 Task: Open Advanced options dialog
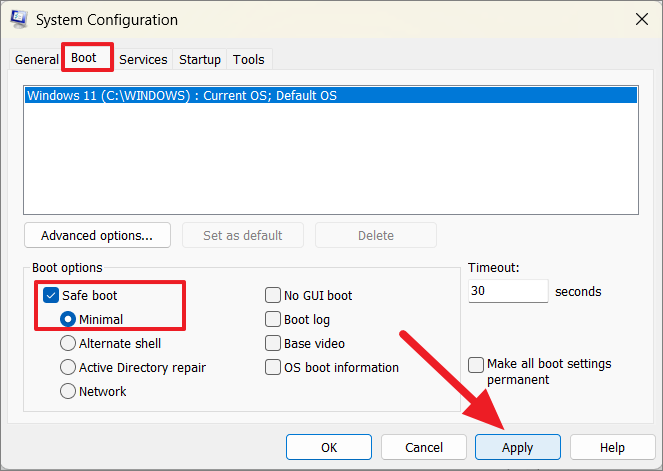coord(97,235)
